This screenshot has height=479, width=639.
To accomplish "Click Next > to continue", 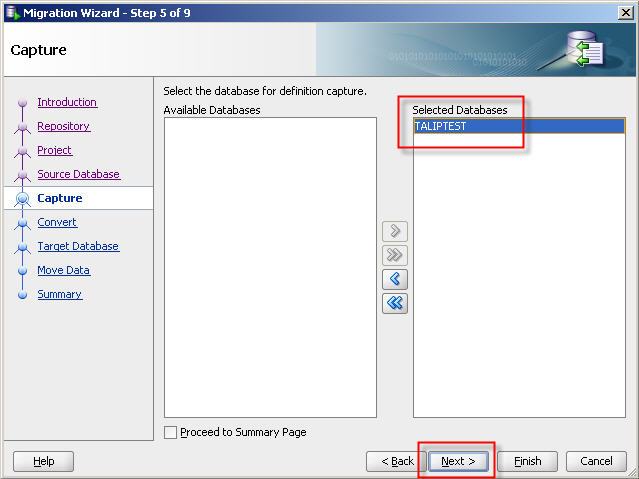I will coord(458,461).
